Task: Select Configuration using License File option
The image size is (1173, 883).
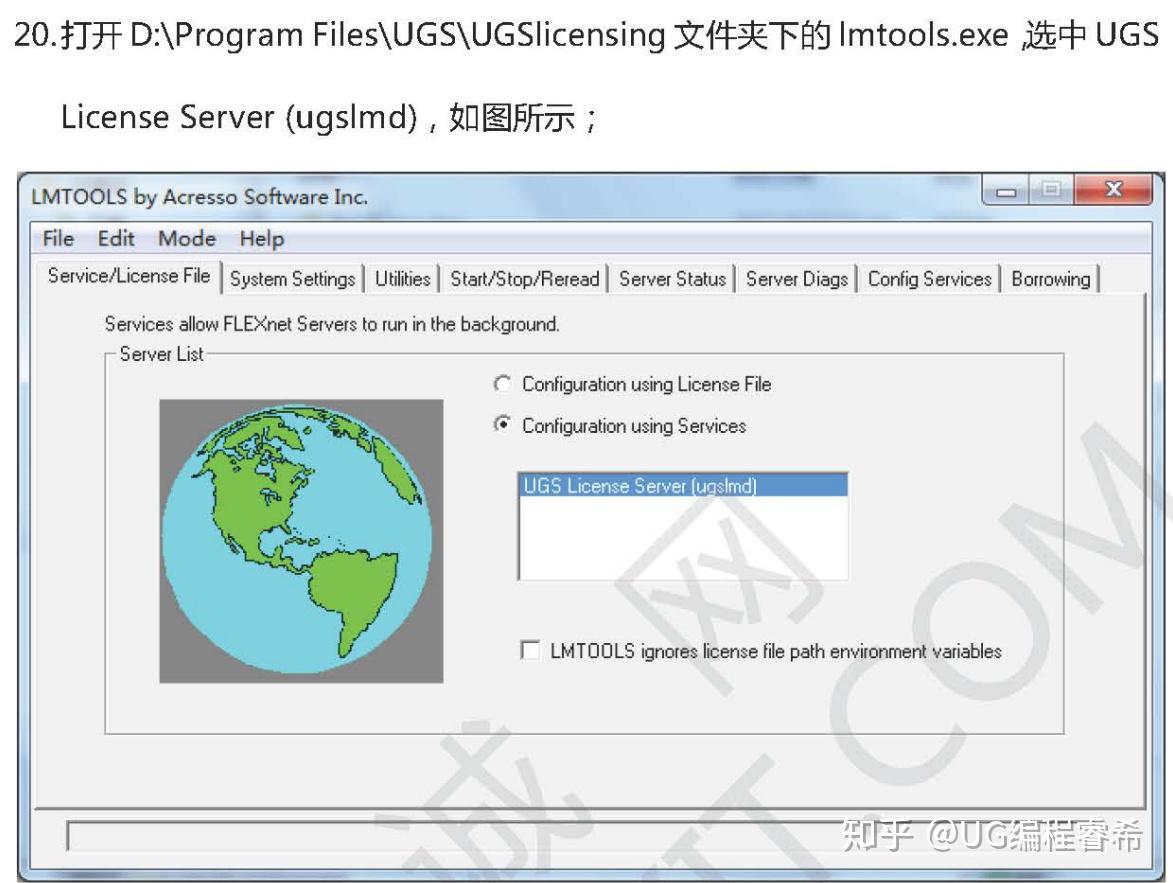Action: [x=504, y=384]
